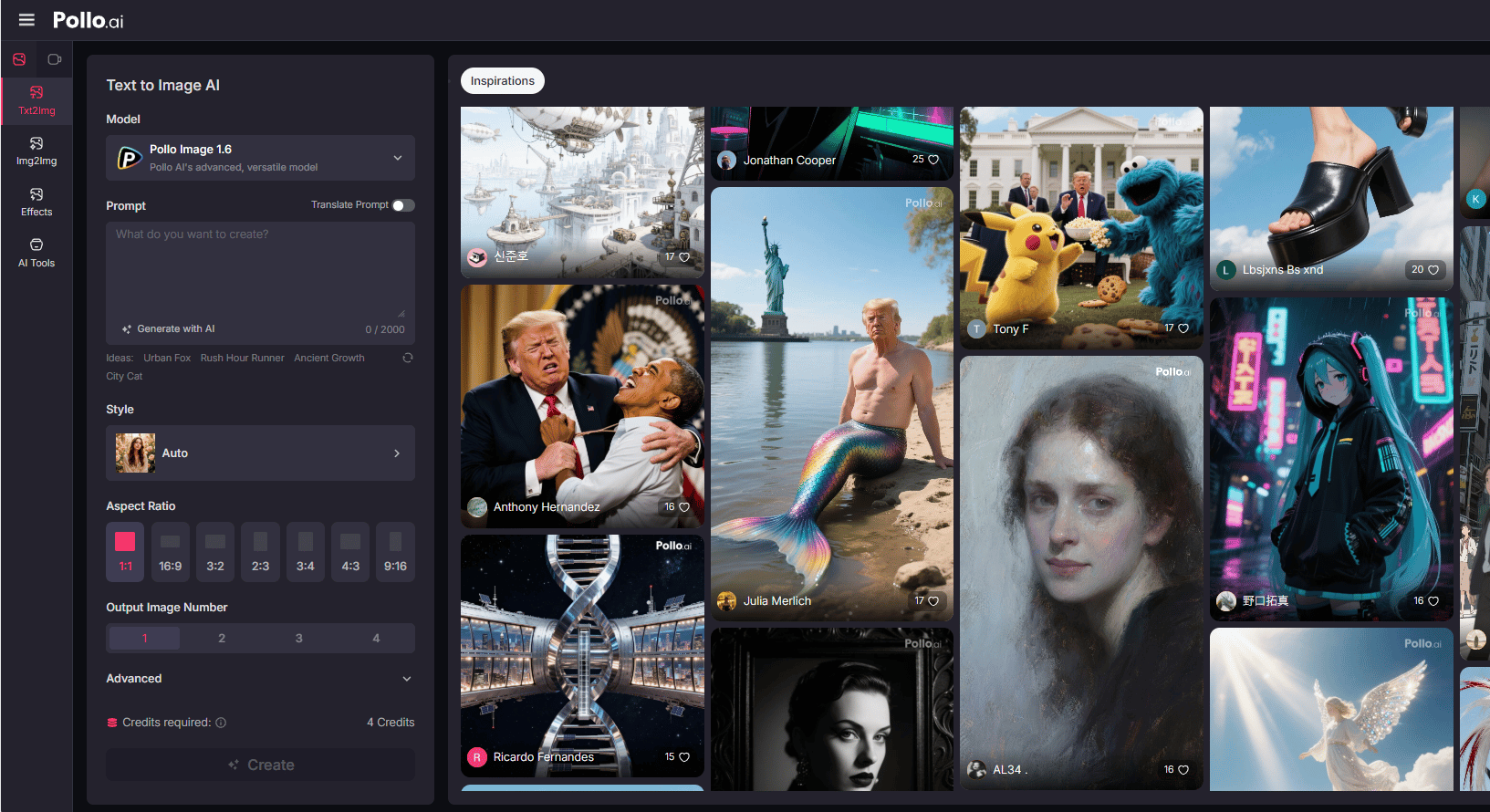Screen dimensions: 1490x812
Task: Open the Txt2Img tool
Action: tap(36, 100)
